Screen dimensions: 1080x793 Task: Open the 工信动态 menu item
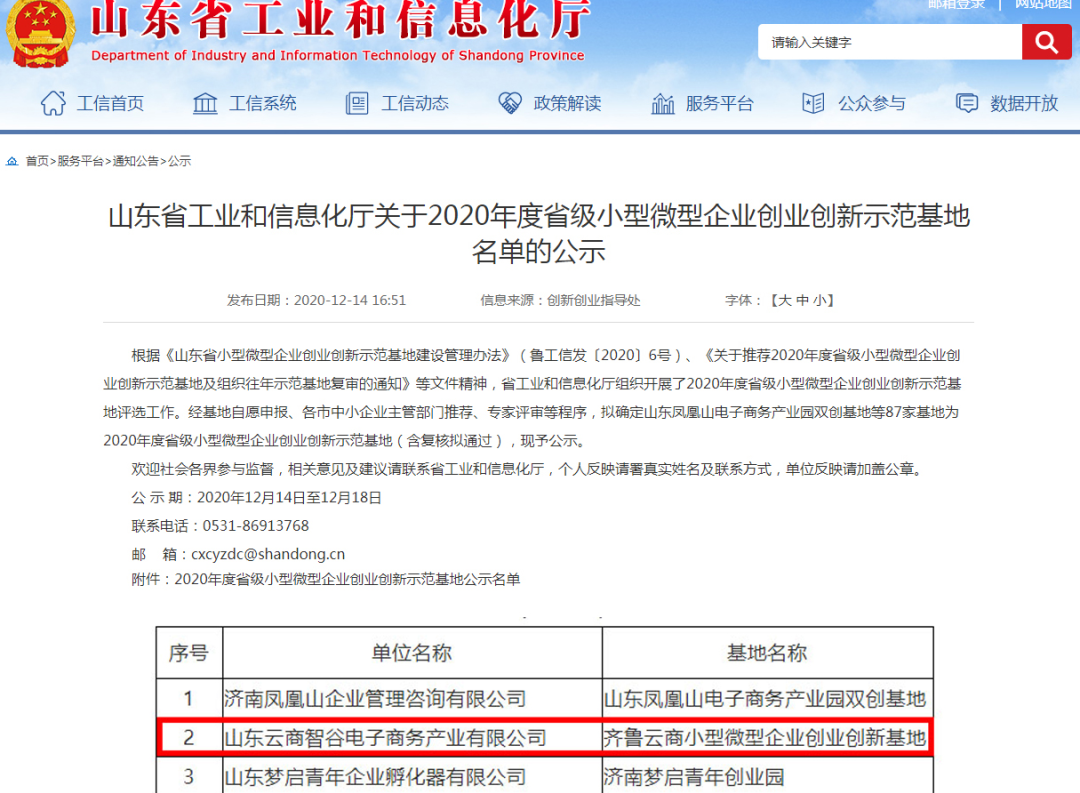click(x=415, y=103)
